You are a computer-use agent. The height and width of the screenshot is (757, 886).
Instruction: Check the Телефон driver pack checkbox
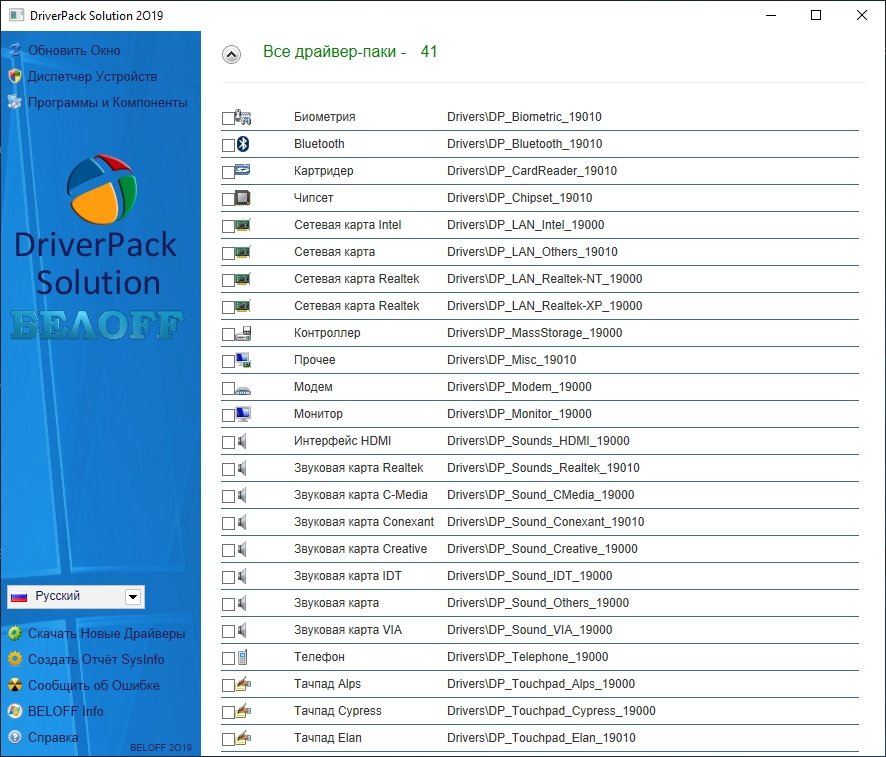click(x=228, y=659)
